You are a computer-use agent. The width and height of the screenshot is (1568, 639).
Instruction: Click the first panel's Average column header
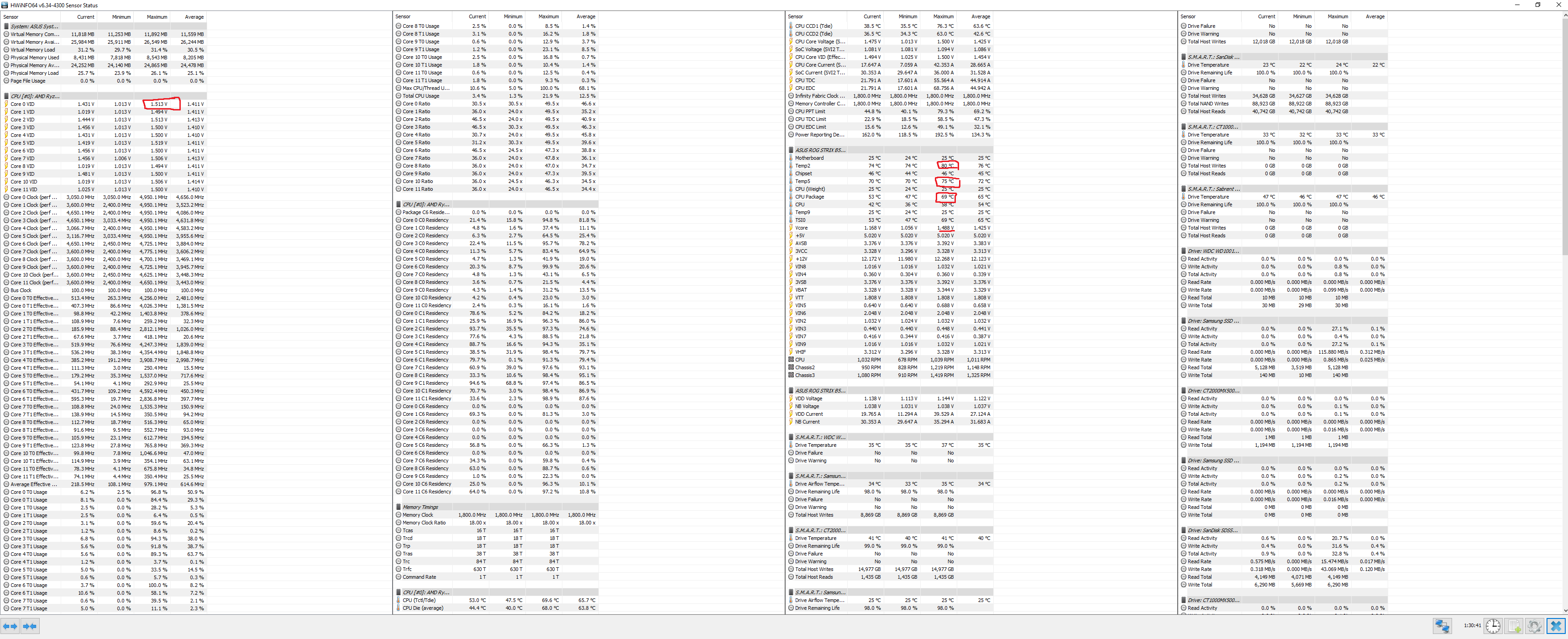194,17
